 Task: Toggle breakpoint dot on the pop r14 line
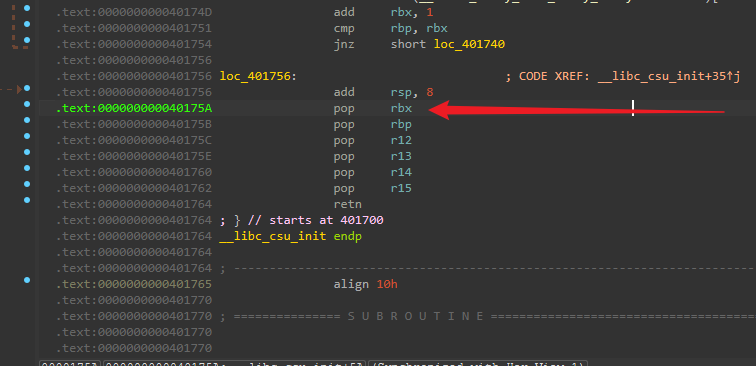tap(27, 168)
